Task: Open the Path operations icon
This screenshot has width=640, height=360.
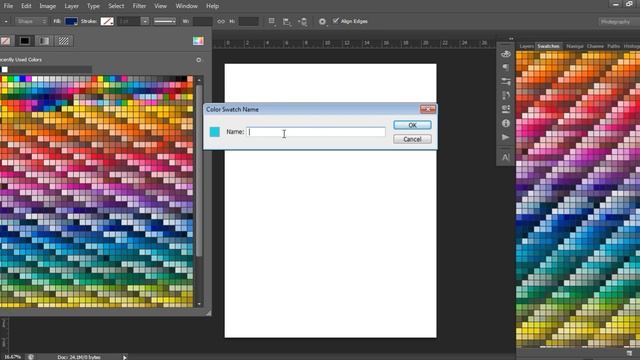Action: point(271,21)
